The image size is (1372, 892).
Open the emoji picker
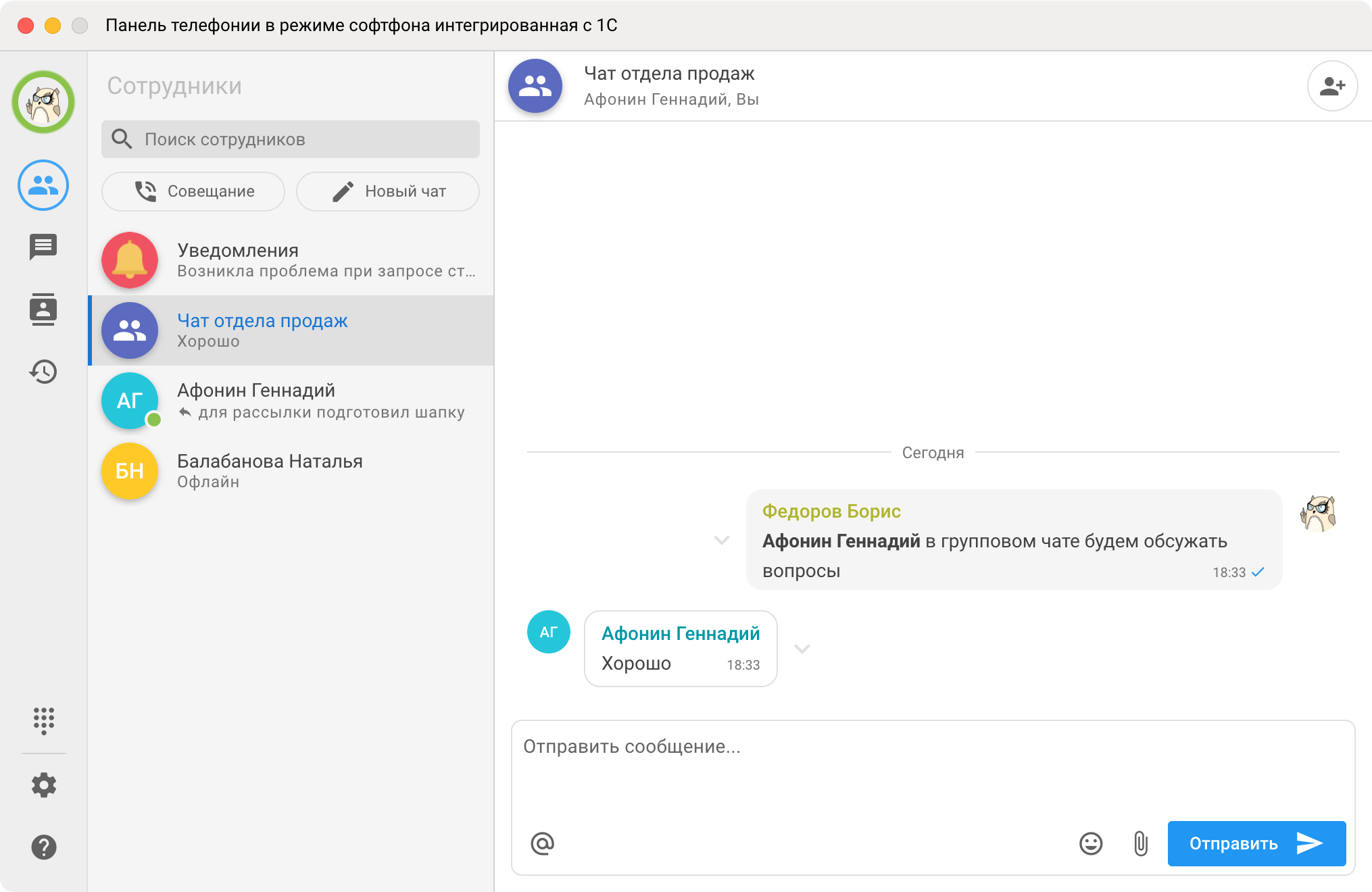pos(1091,843)
